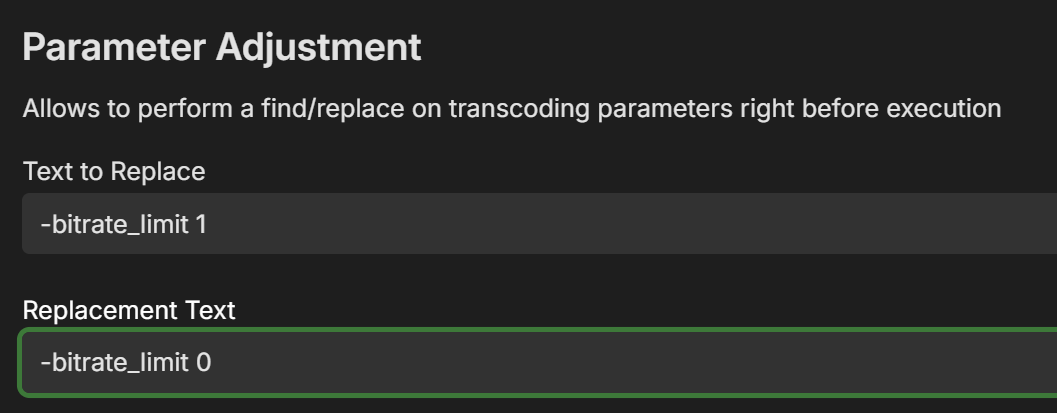Image resolution: width=1057 pixels, height=413 pixels.
Task: Place cursor on "-bitrate_limit 0" text
Action: pos(125,361)
